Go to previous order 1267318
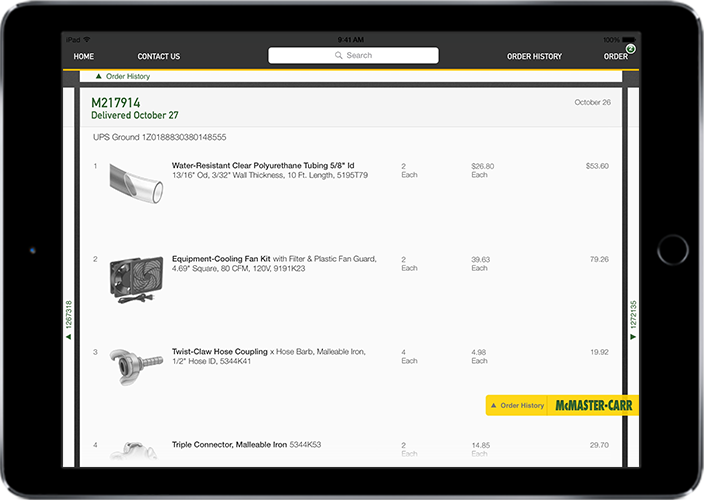This screenshot has width=704, height=500. 69,320
